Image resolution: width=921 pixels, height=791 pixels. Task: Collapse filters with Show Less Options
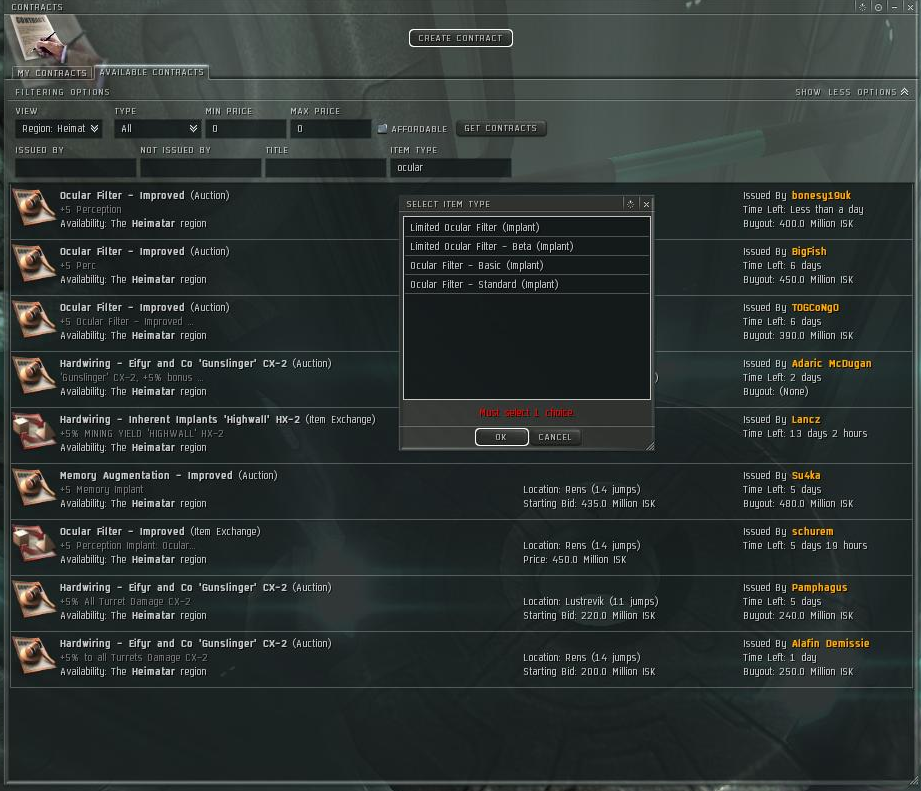(852, 92)
